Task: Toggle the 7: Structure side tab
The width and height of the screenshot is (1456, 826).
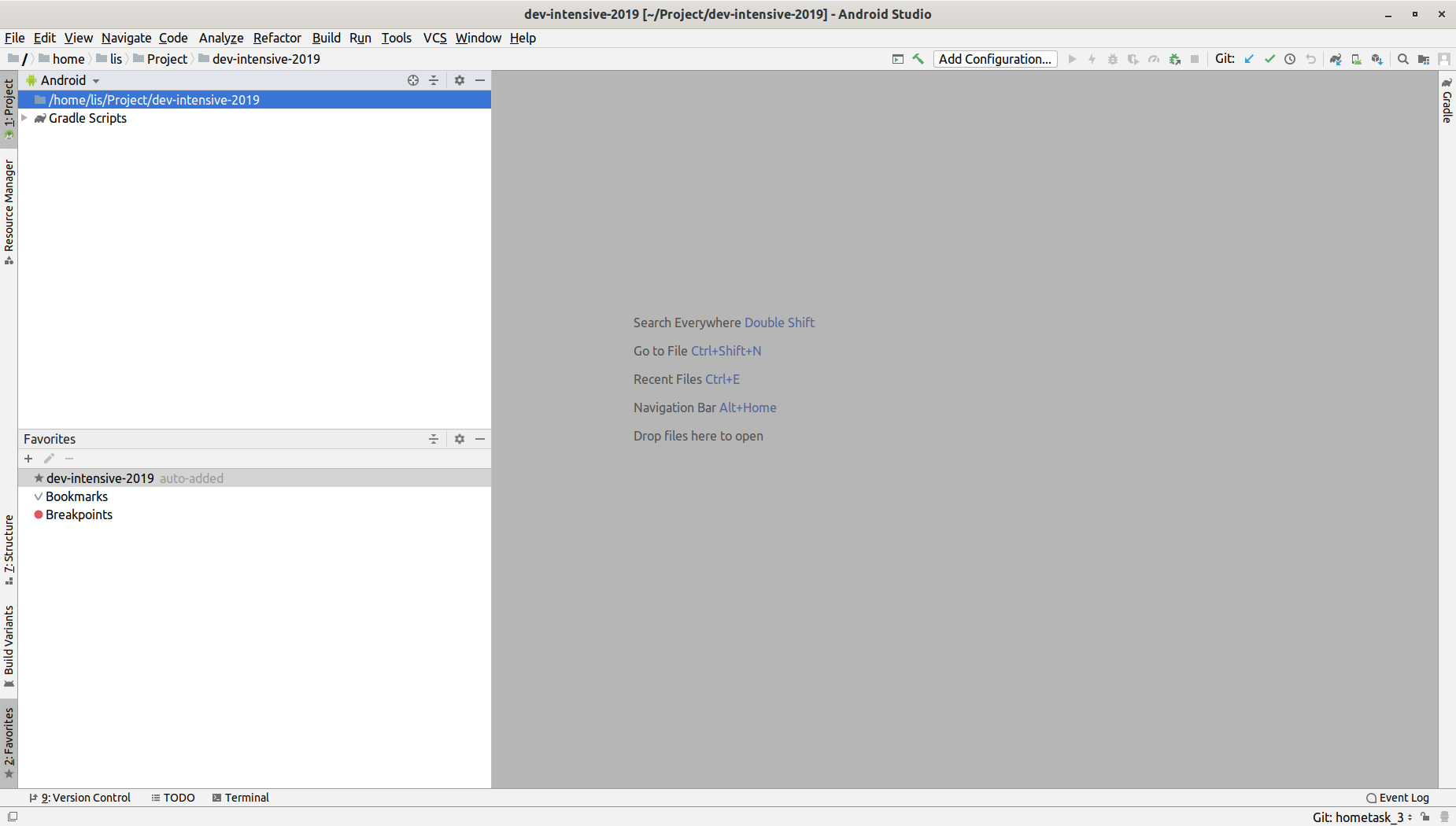Action: [9, 549]
